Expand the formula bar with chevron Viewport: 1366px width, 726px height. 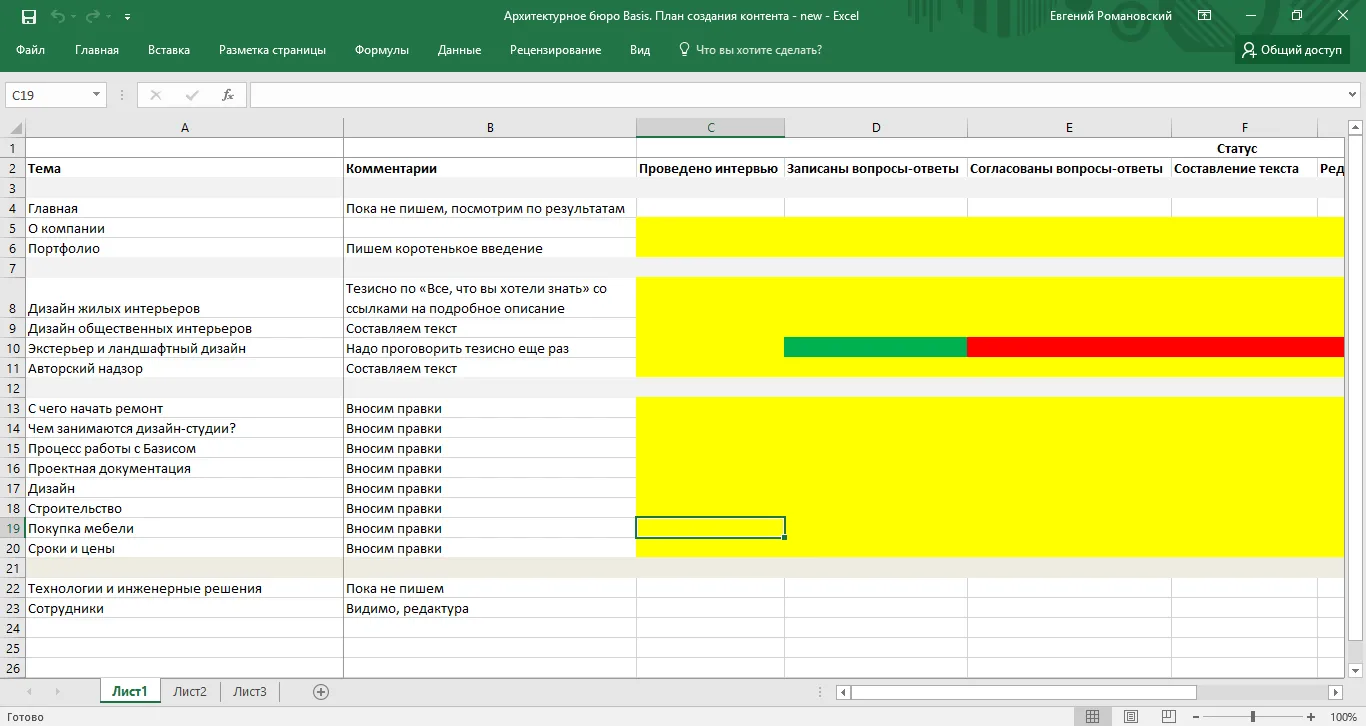tap(1353, 95)
